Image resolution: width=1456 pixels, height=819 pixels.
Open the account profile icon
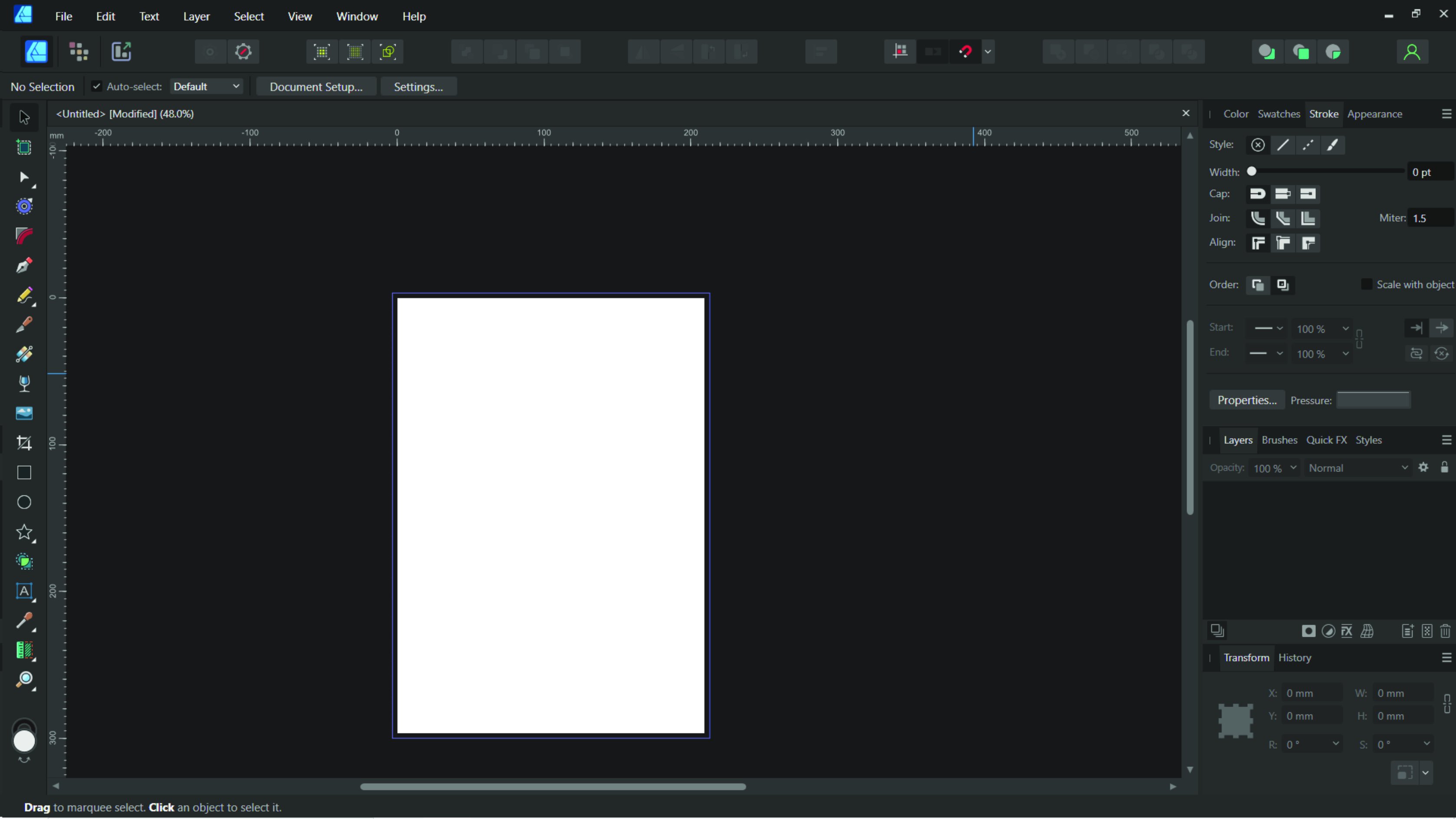click(x=1412, y=52)
